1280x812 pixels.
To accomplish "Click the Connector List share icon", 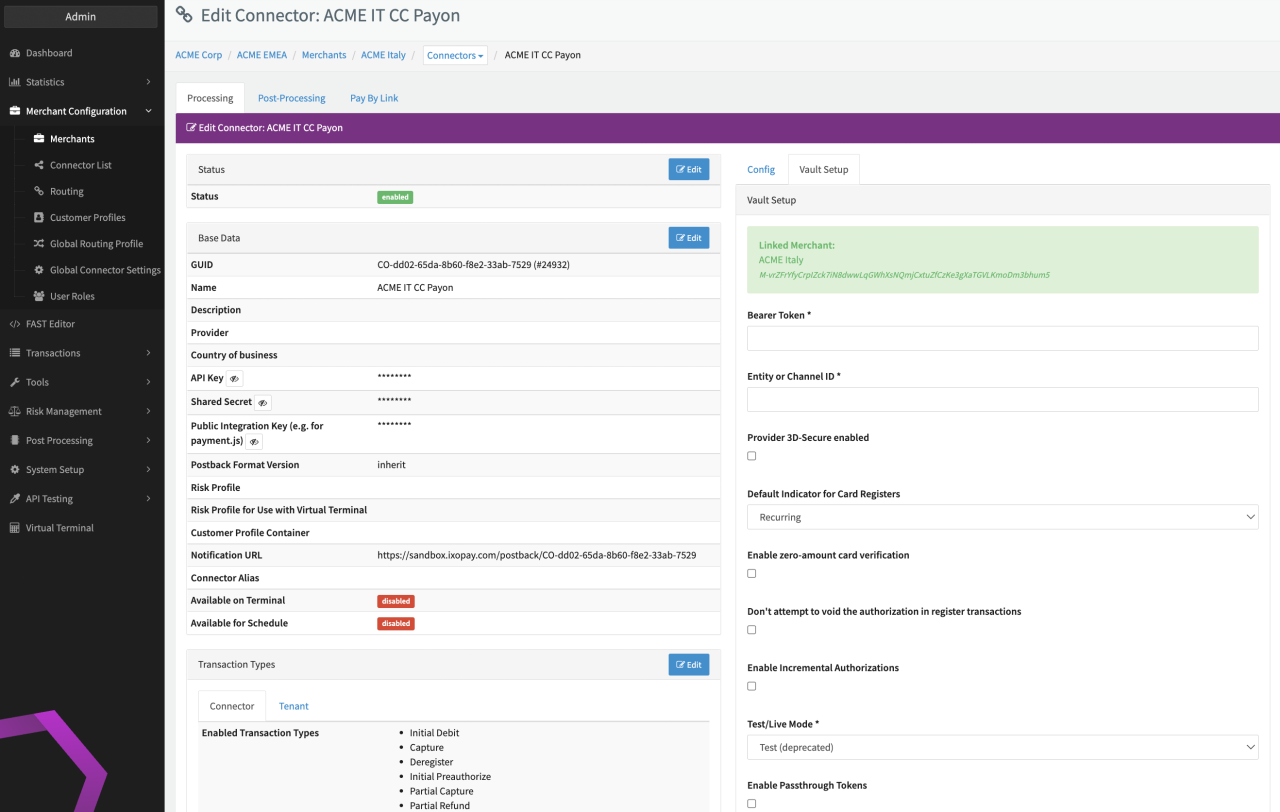I will coord(39,165).
